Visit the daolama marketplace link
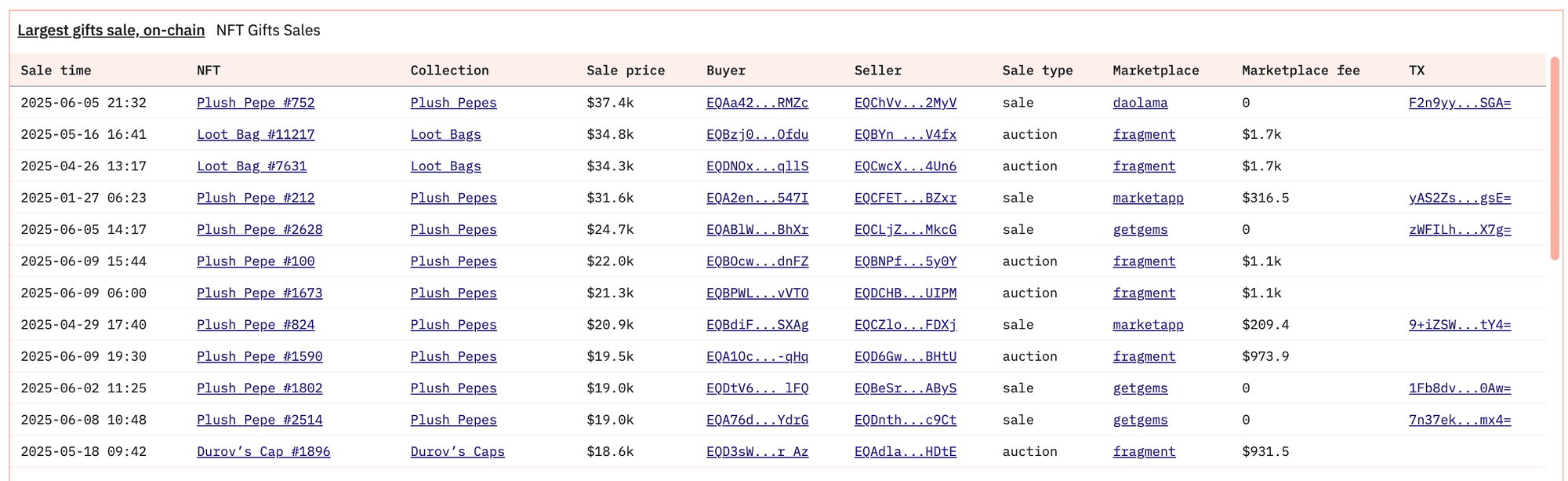Viewport: 1568px width, 481px height. [1140, 103]
